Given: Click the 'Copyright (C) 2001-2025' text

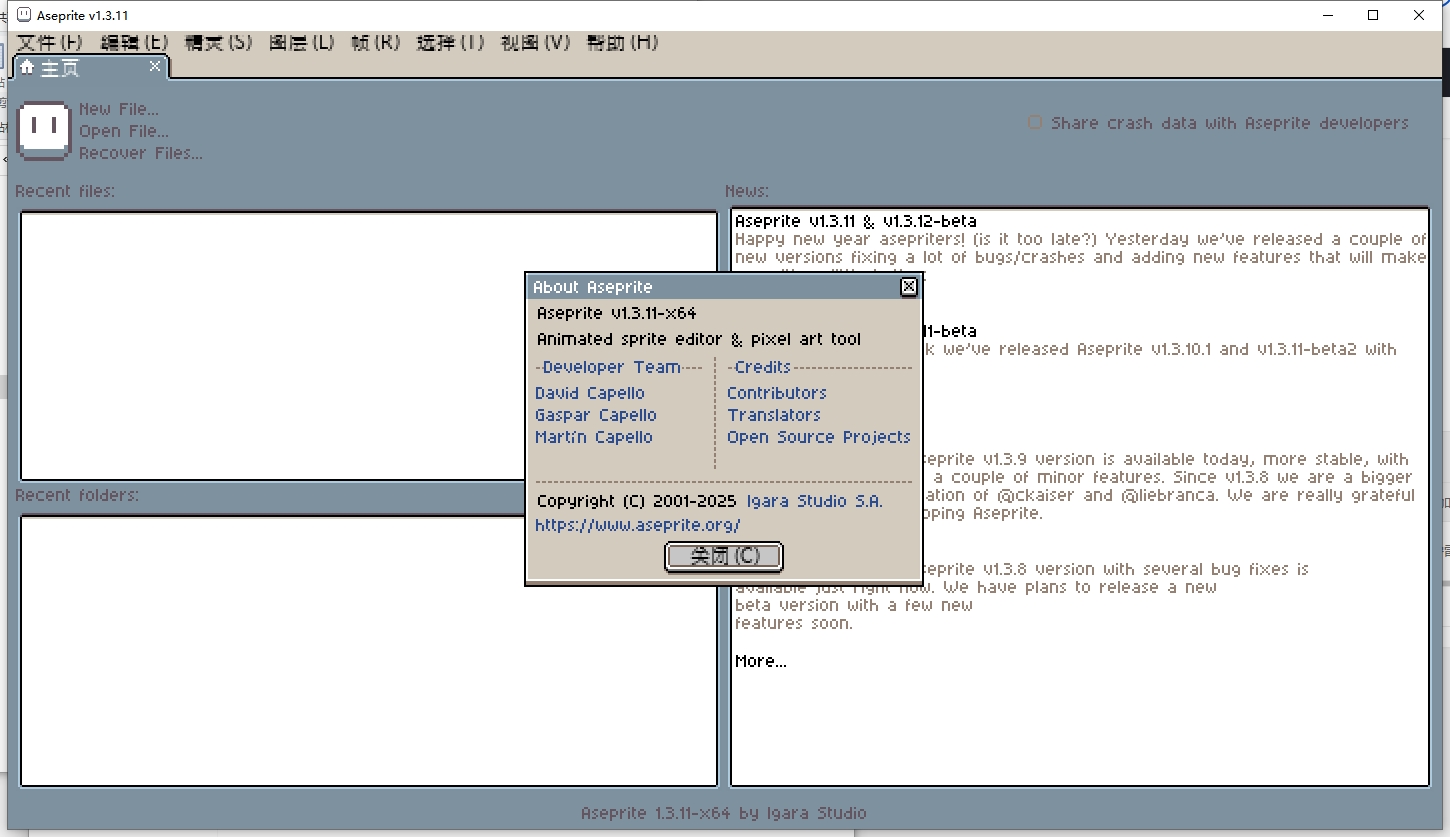Looking at the screenshot, I should click(637, 501).
